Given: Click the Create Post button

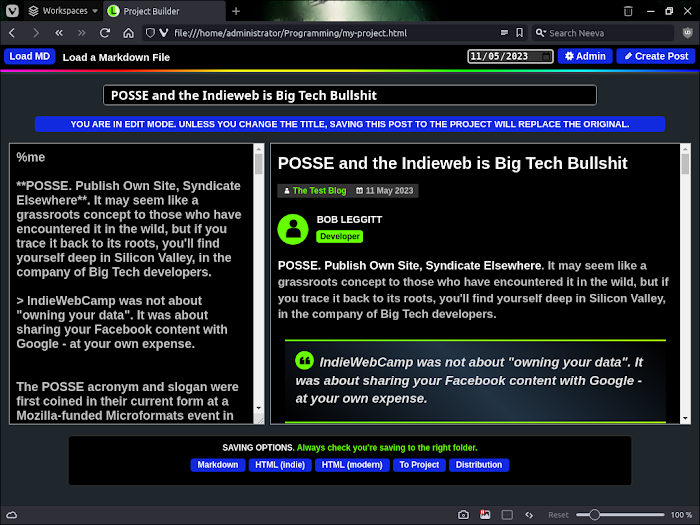Looking at the screenshot, I should coord(656,56).
